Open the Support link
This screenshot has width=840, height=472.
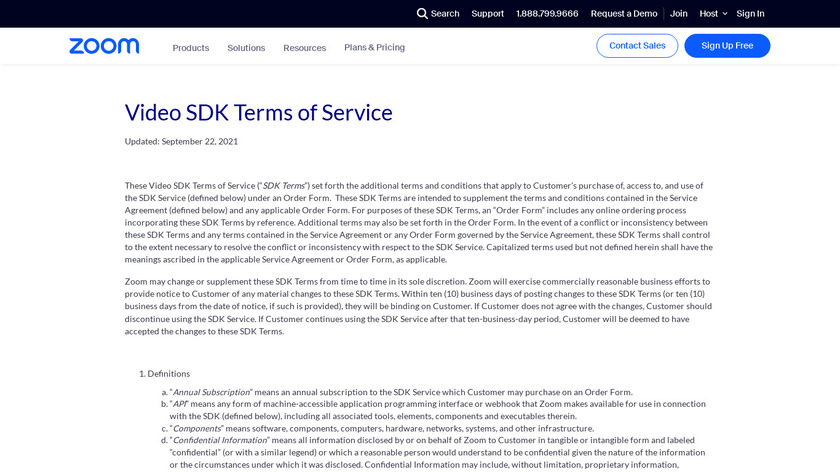(488, 14)
